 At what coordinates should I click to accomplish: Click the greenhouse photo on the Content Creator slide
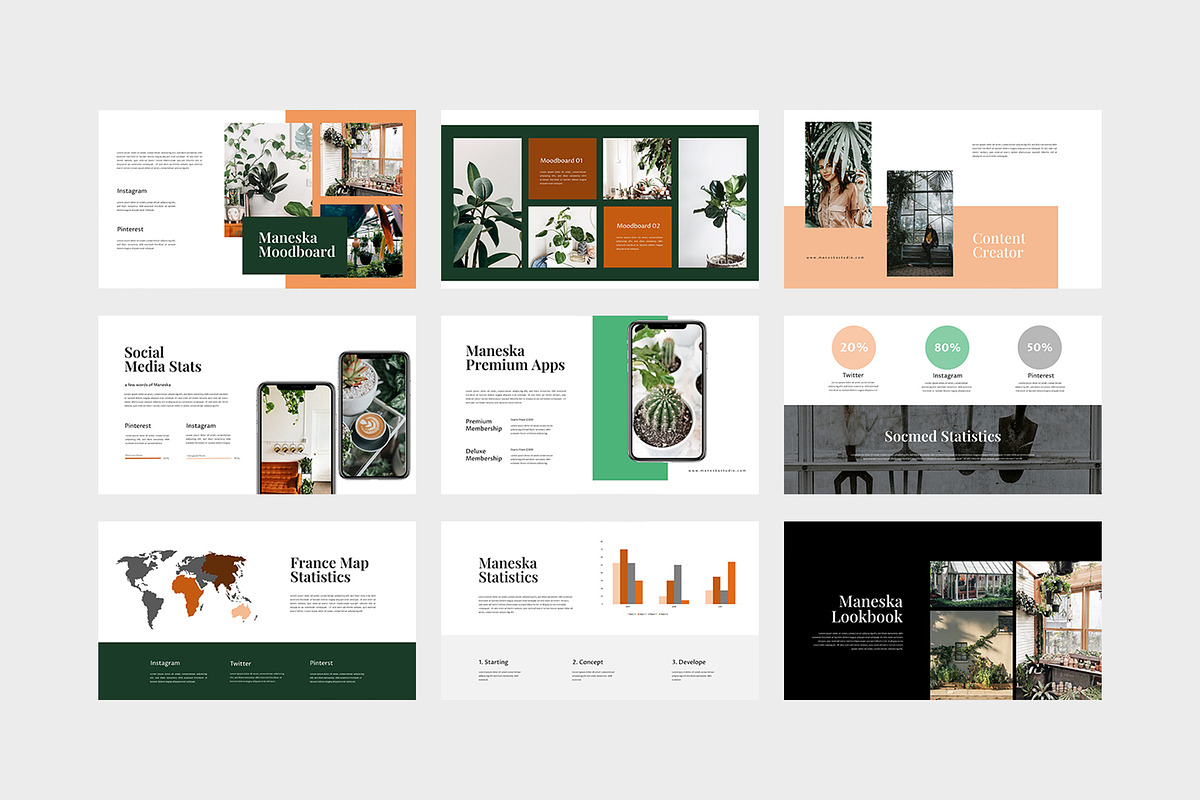(920, 223)
